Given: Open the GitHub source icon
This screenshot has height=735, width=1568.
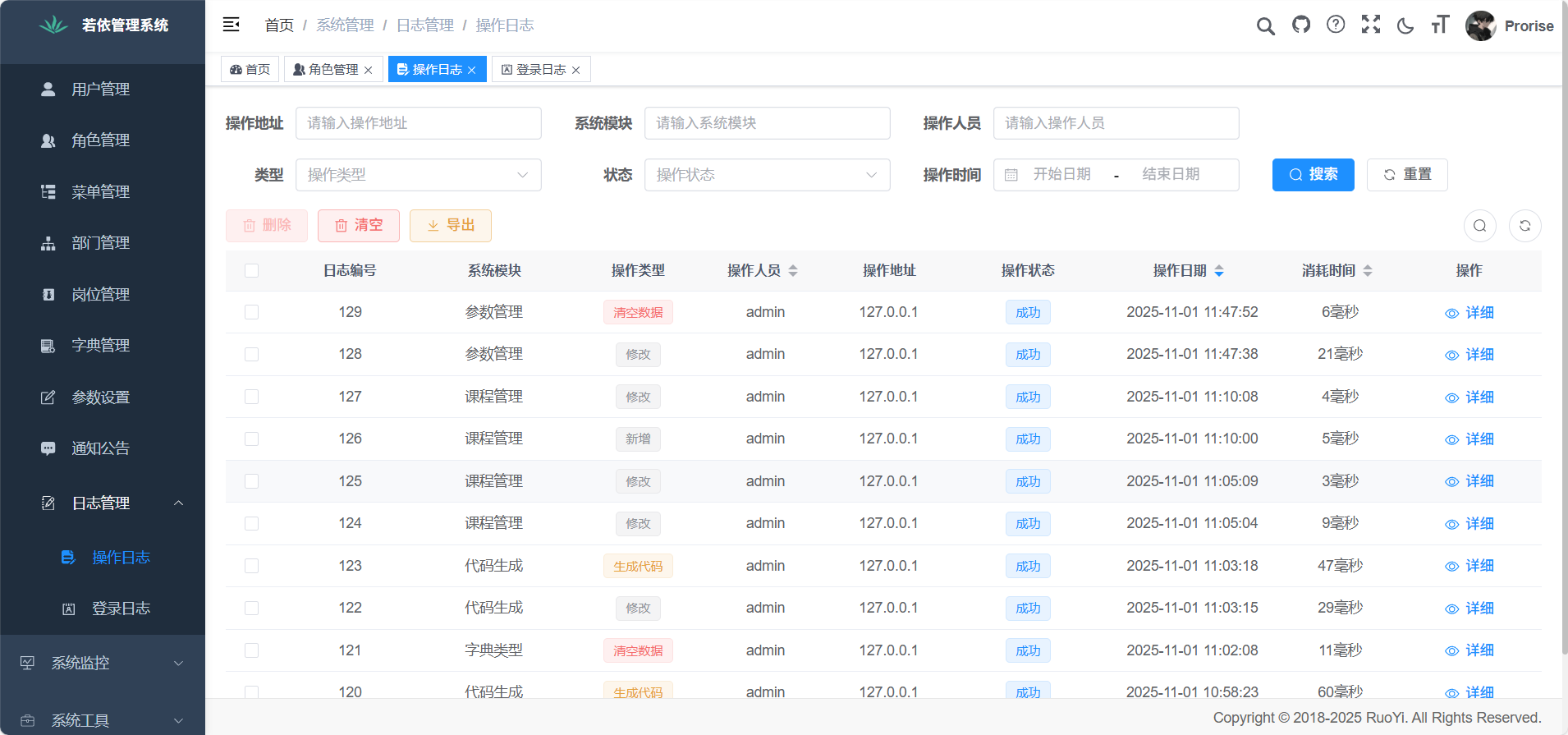Looking at the screenshot, I should (x=1300, y=25).
